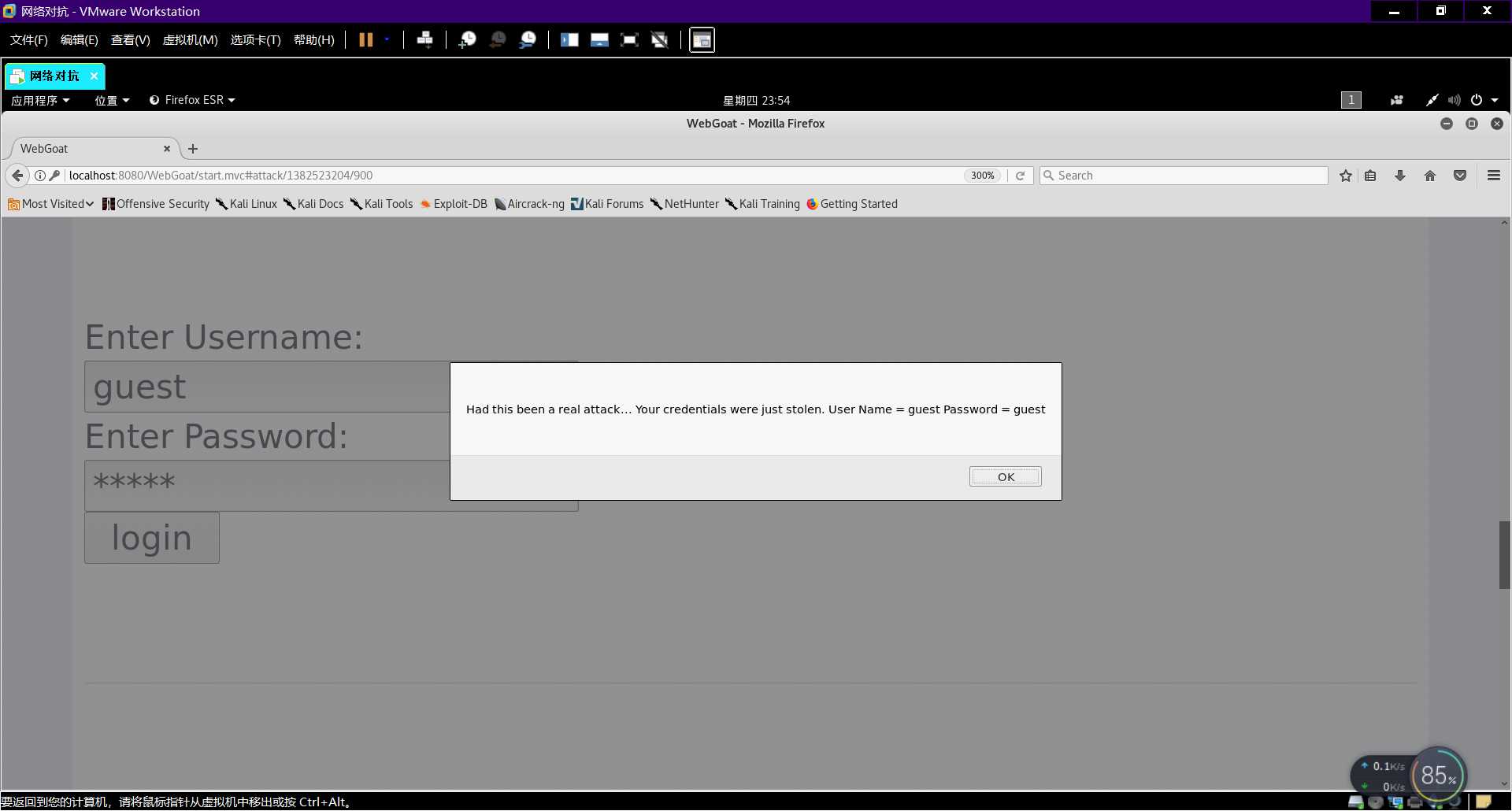The image size is (1512, 811).
Task: Expand the 应用程序 applications menu
Action: tap(40, 100)
